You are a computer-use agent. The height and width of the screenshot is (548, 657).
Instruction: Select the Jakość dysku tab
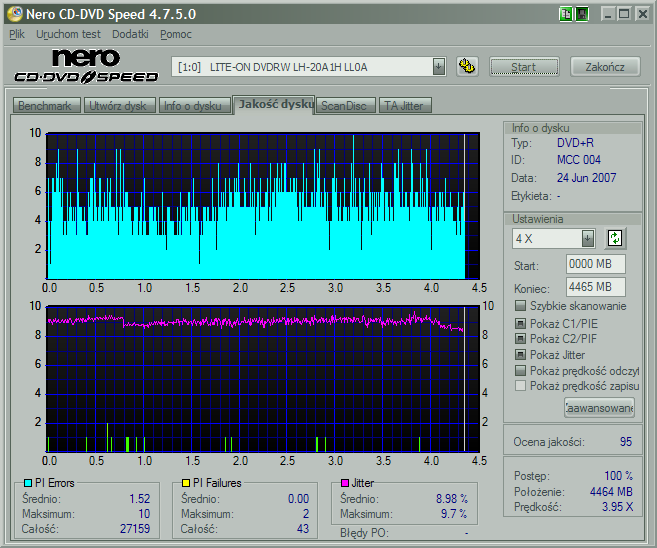pyautogui.click(x=274, y=104)
